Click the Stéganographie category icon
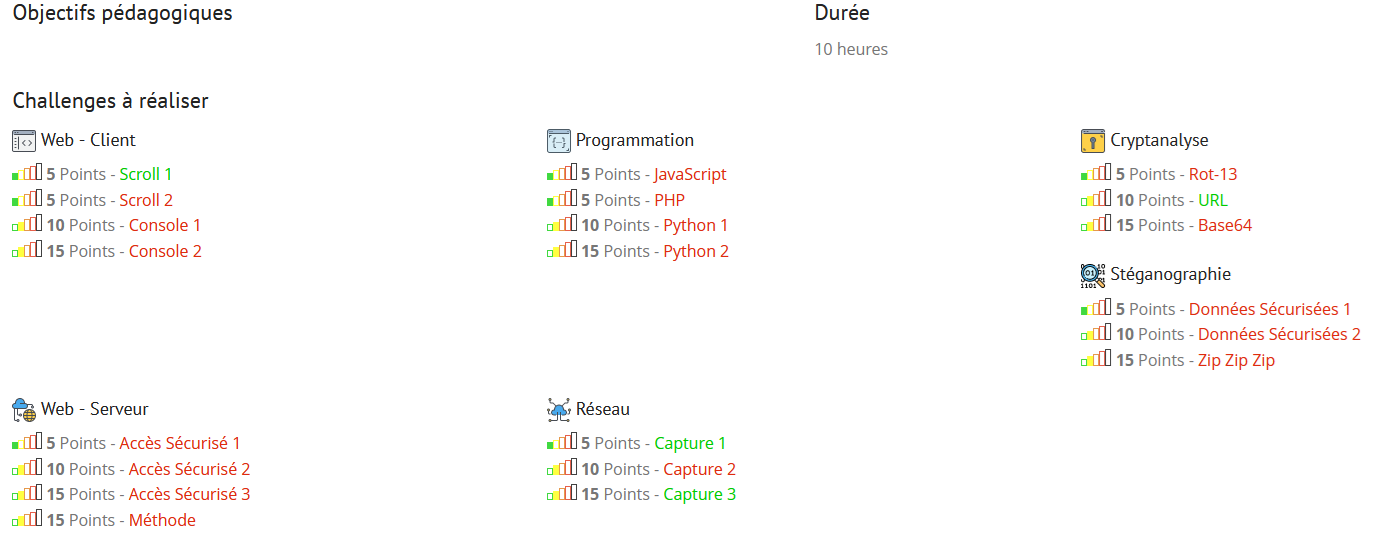1379x539 pixels. pos(1093,275)
